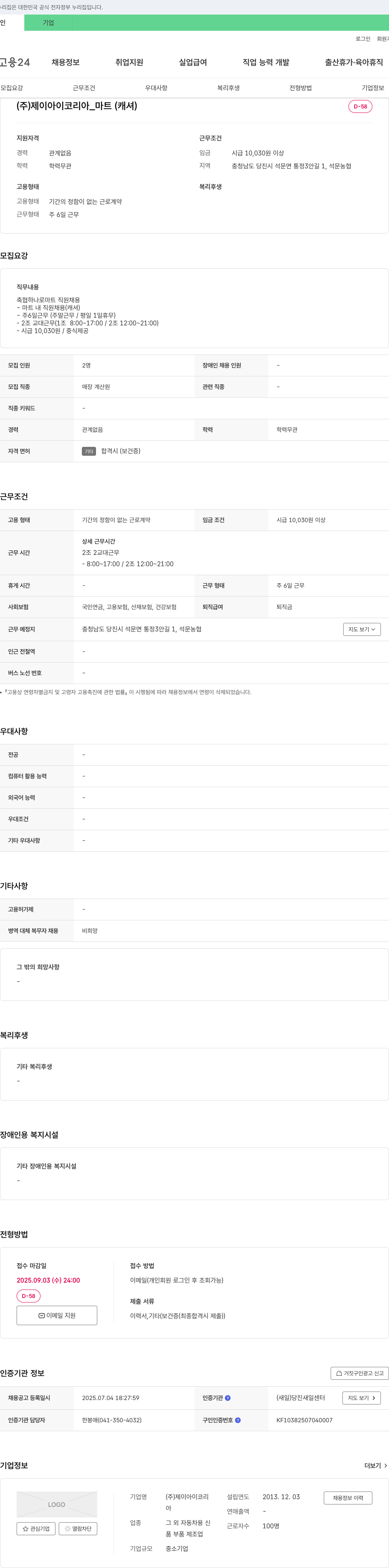The width and height of the screenshot is (389, 1568).
Task: Click 더보기 in 기업정보 section
Action: click(376, 1466)
